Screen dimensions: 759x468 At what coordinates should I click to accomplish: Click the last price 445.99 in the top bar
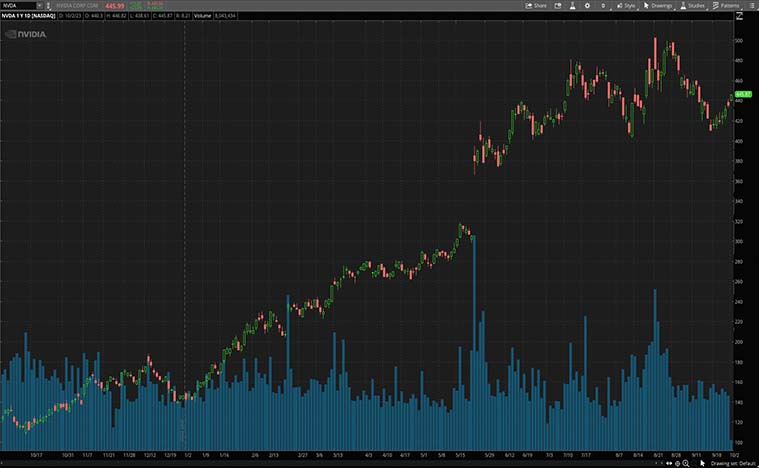(115, 6)
